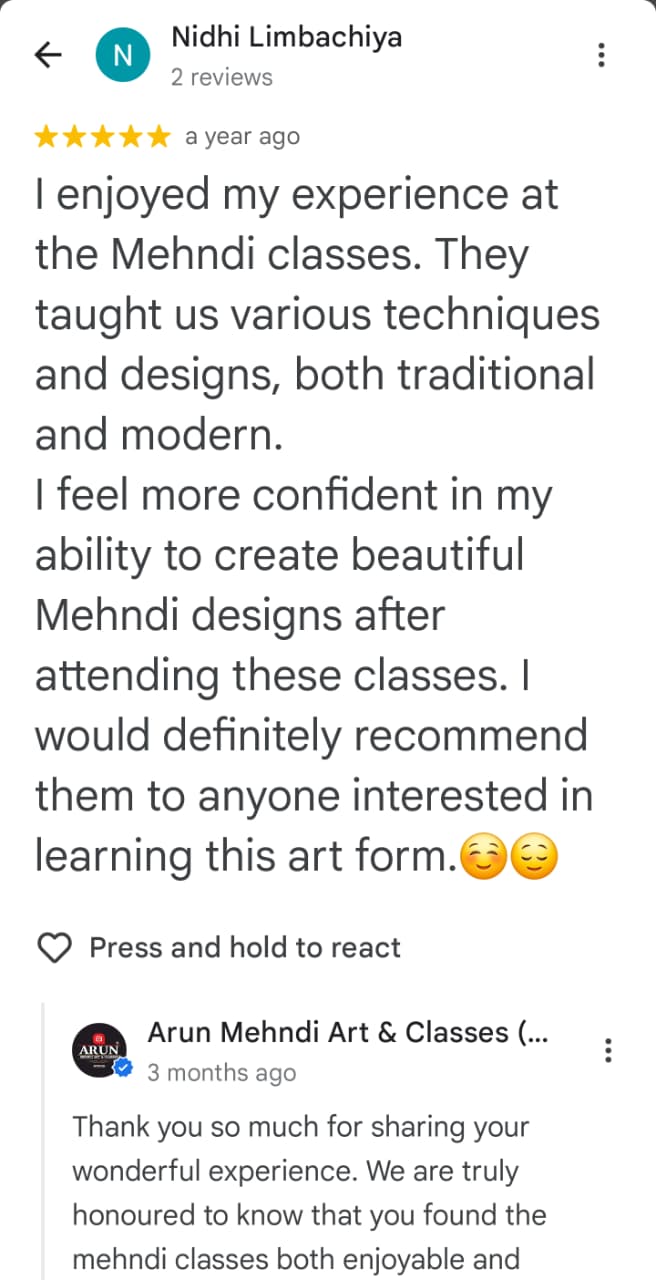Click the fifth yellow rating star
The image size is (656, 1280).
tap(159, 137)
